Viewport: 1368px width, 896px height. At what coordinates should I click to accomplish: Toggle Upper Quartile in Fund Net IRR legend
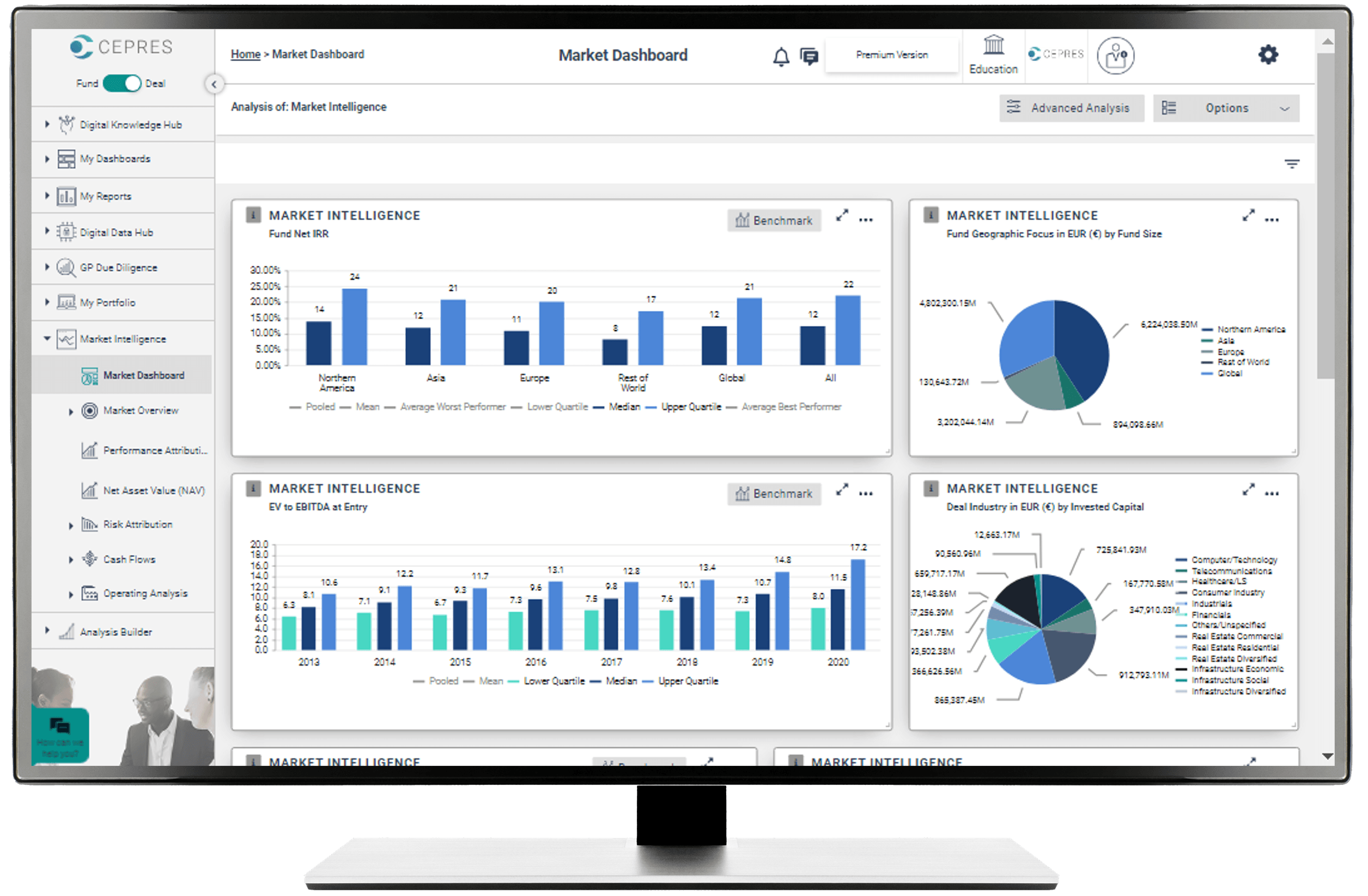tap(683, 407)
